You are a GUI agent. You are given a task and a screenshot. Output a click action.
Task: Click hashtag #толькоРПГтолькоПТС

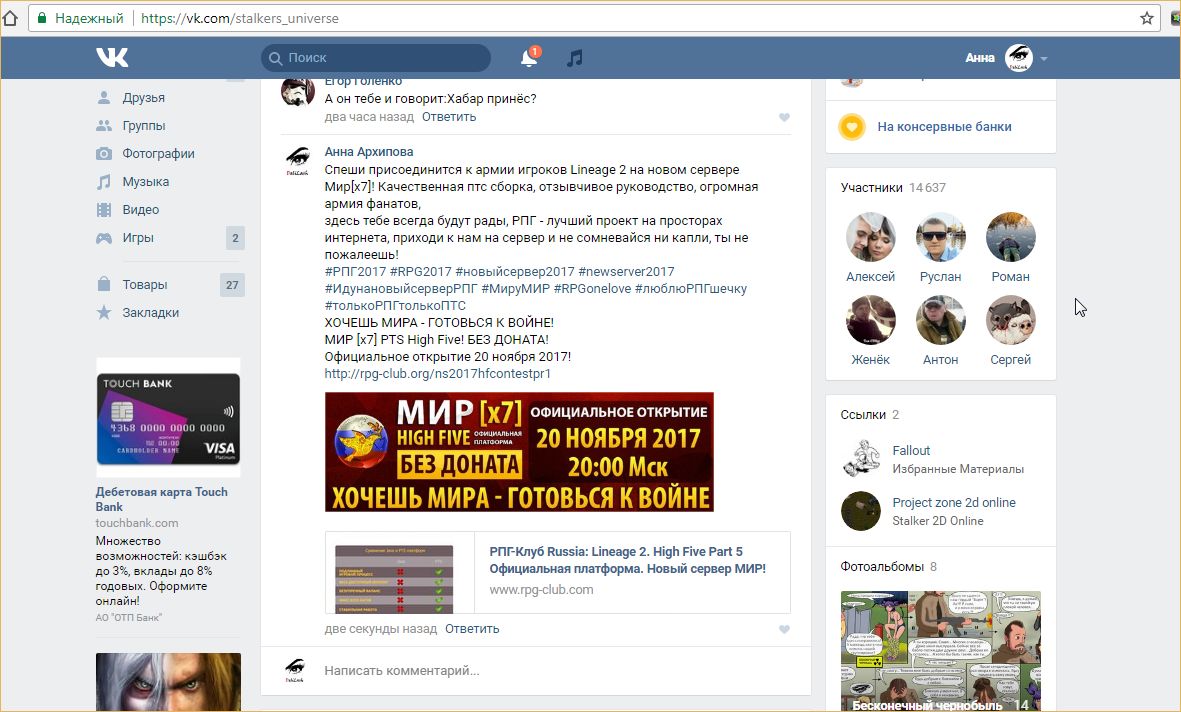395,306
